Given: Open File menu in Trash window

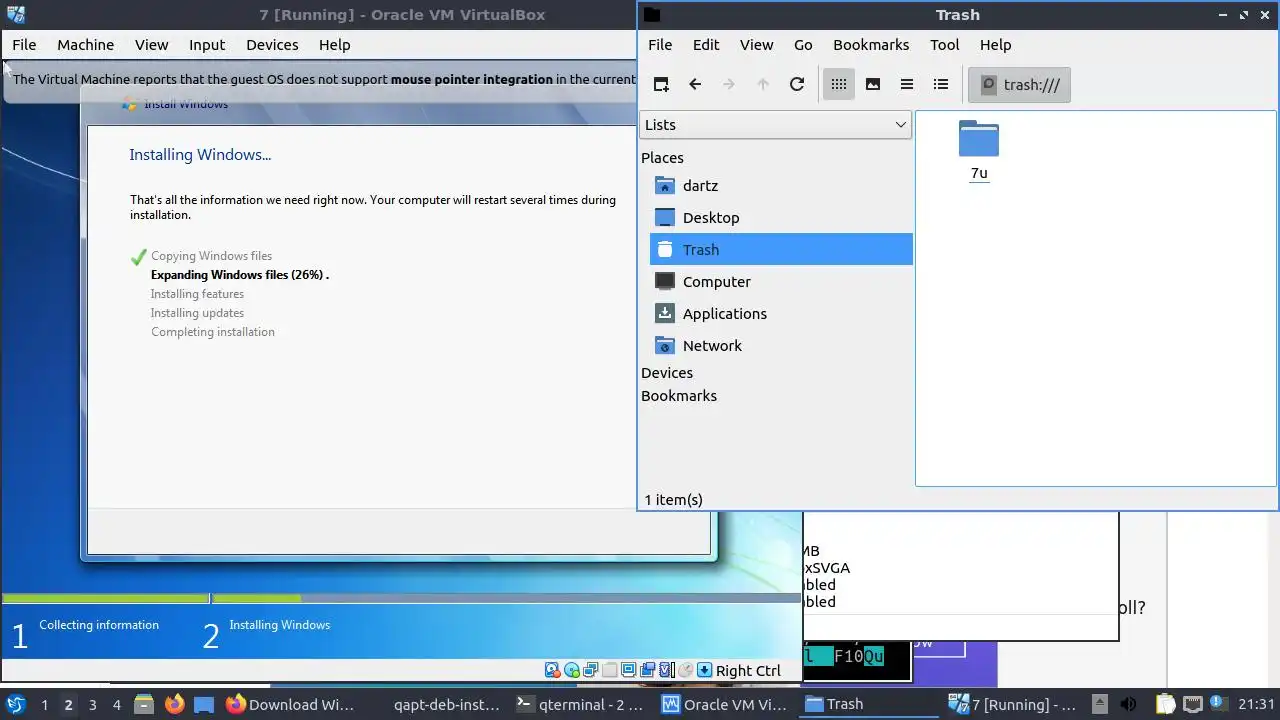Looking at the screenshot, I should pos(660,44).
